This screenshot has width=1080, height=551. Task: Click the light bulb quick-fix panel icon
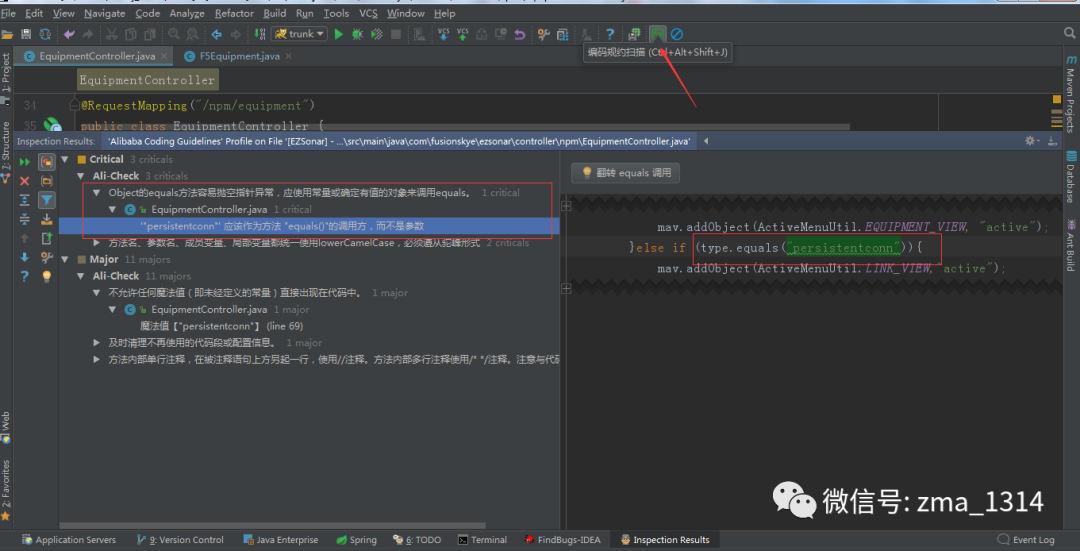47,276
